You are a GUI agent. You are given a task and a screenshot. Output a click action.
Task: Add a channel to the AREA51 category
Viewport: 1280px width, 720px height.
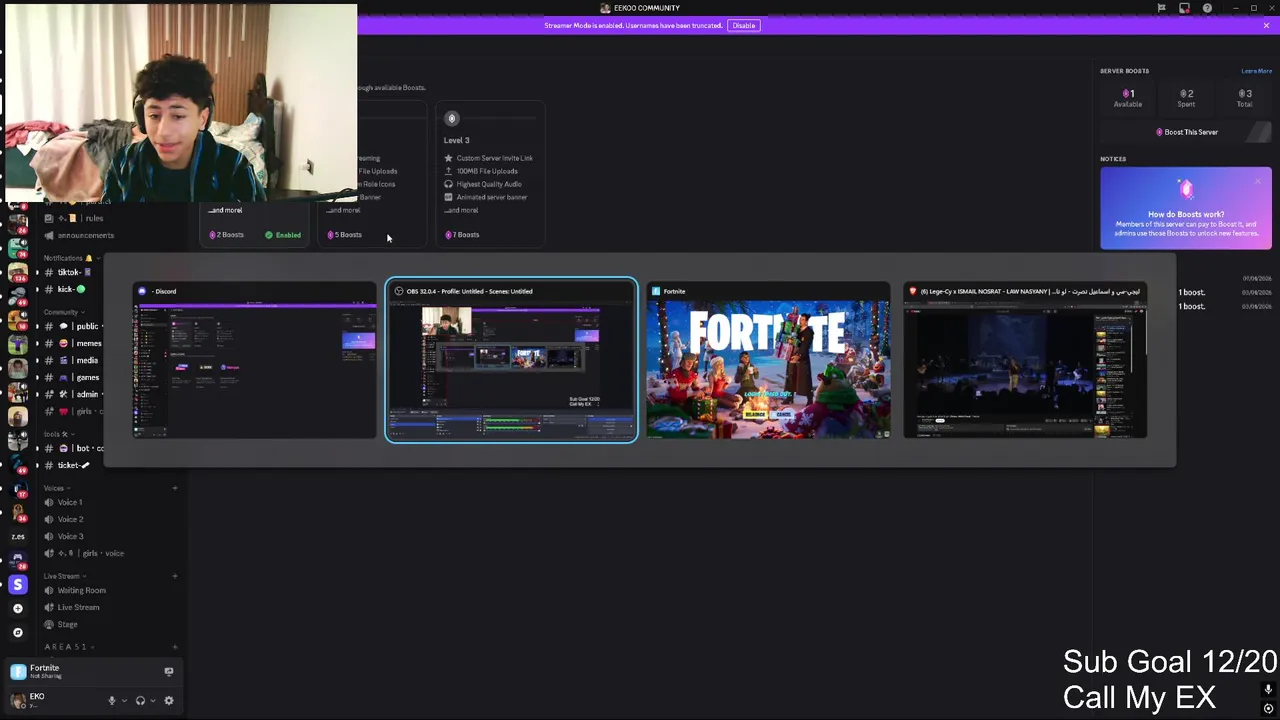[175, 647]
